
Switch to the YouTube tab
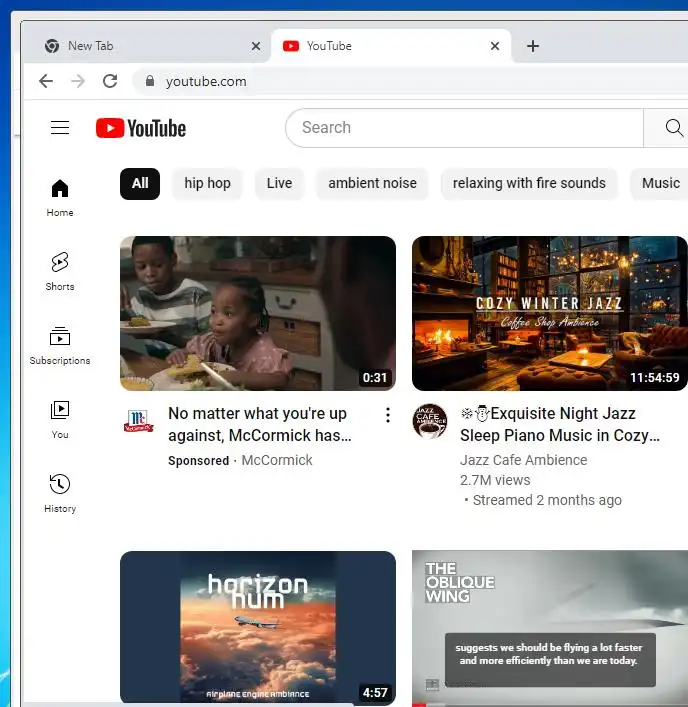pyautogui.click(x=391, y=46)
